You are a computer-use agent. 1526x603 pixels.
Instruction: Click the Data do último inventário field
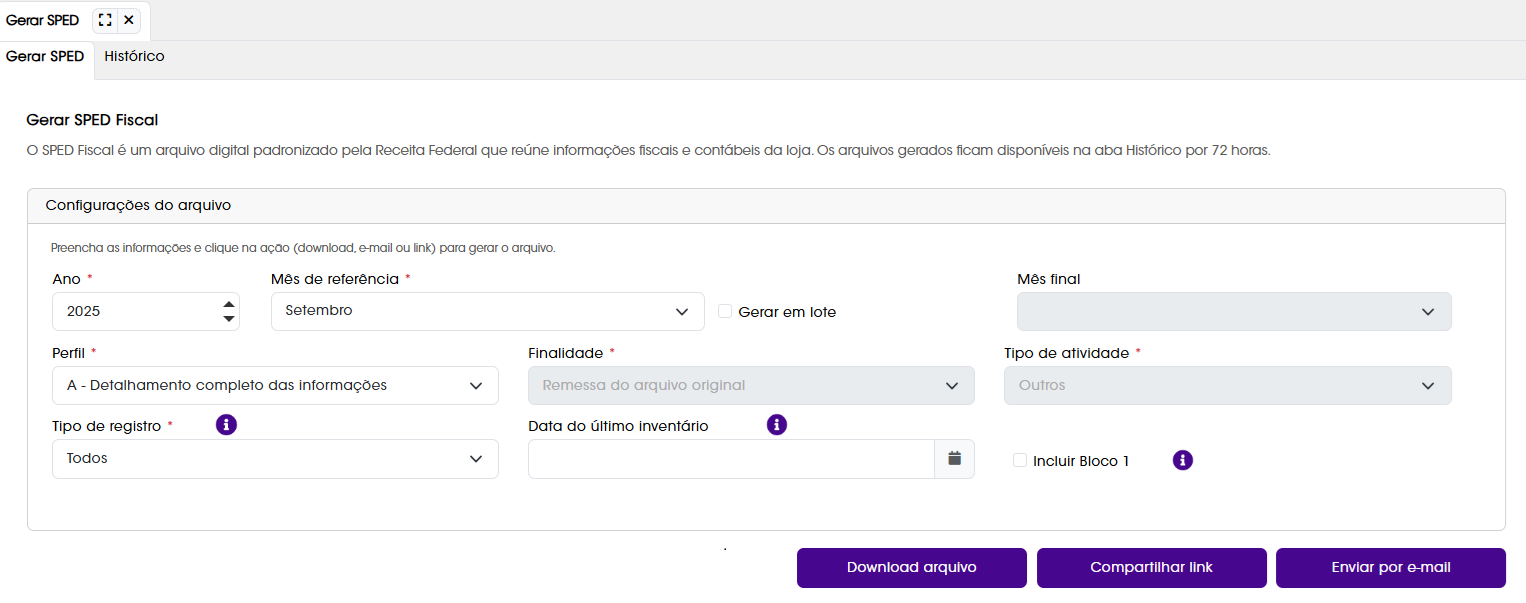pyautogui.click(x=731, y=459)
